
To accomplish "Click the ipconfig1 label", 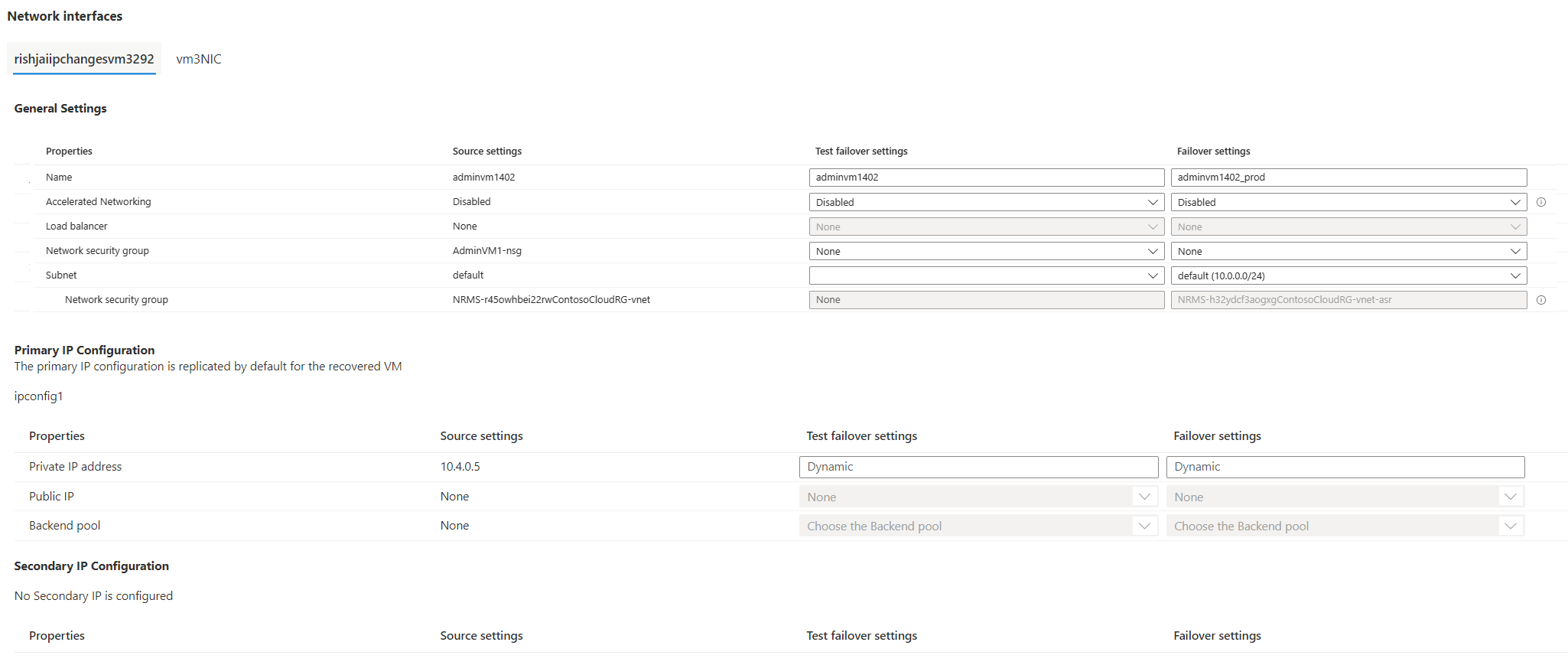I will (x=38, y=396).
